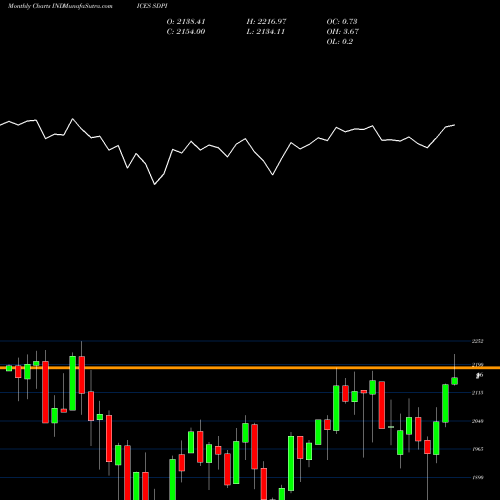Select the low value 'L: 2134.11'

266,31
